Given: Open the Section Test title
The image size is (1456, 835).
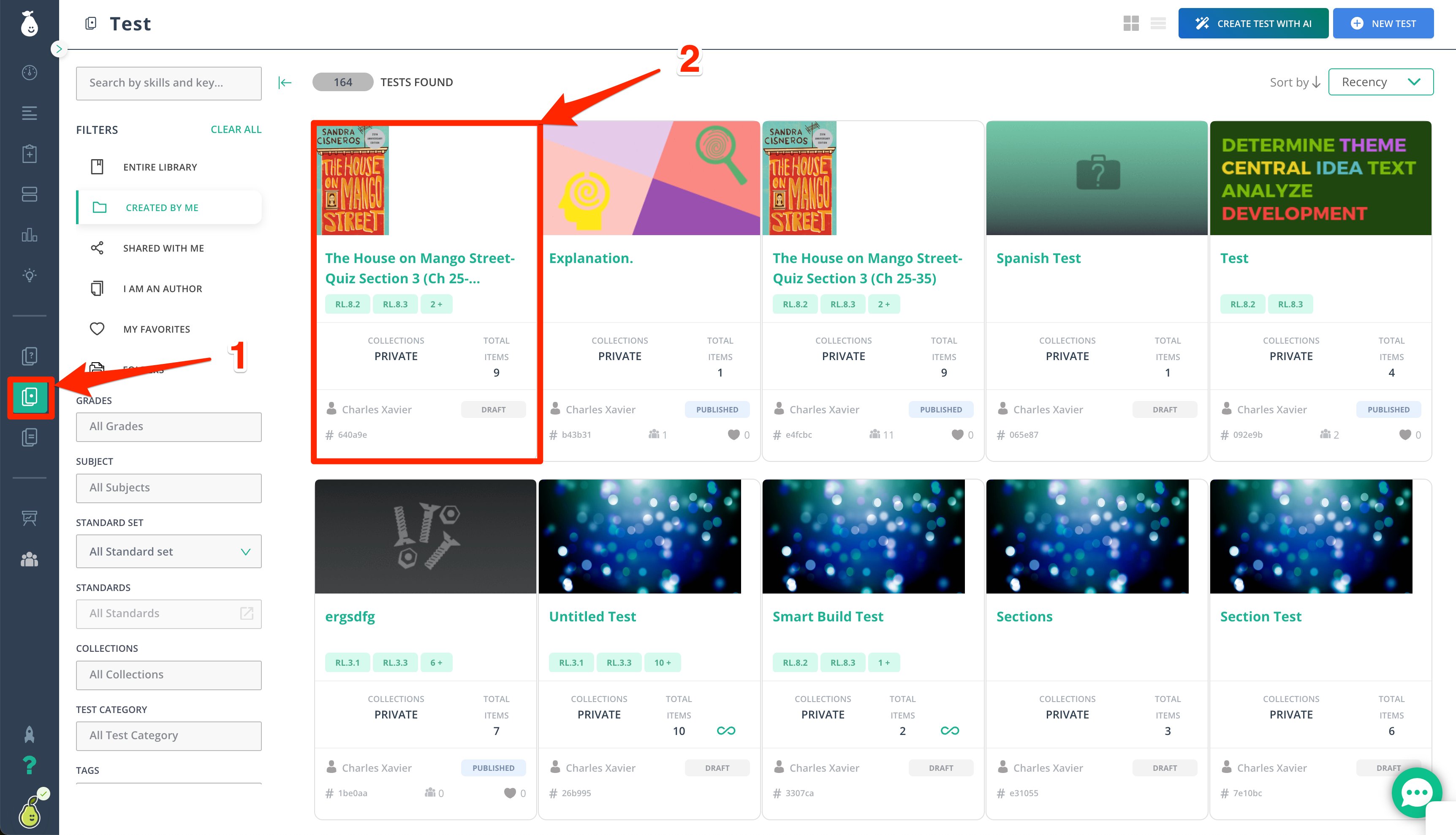Looking at the screenshot, I should click(1260, 616).
